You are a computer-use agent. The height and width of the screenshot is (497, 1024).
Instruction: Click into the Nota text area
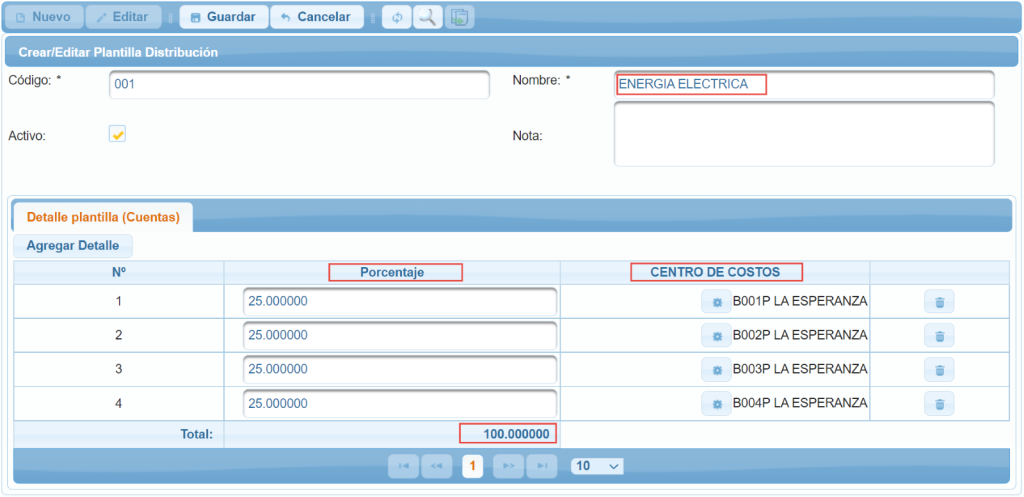pyautogui.click(x=804, y=134)
